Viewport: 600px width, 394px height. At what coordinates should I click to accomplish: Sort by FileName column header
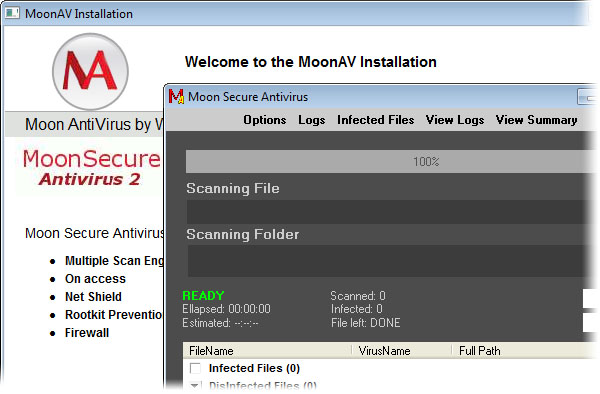267,351
